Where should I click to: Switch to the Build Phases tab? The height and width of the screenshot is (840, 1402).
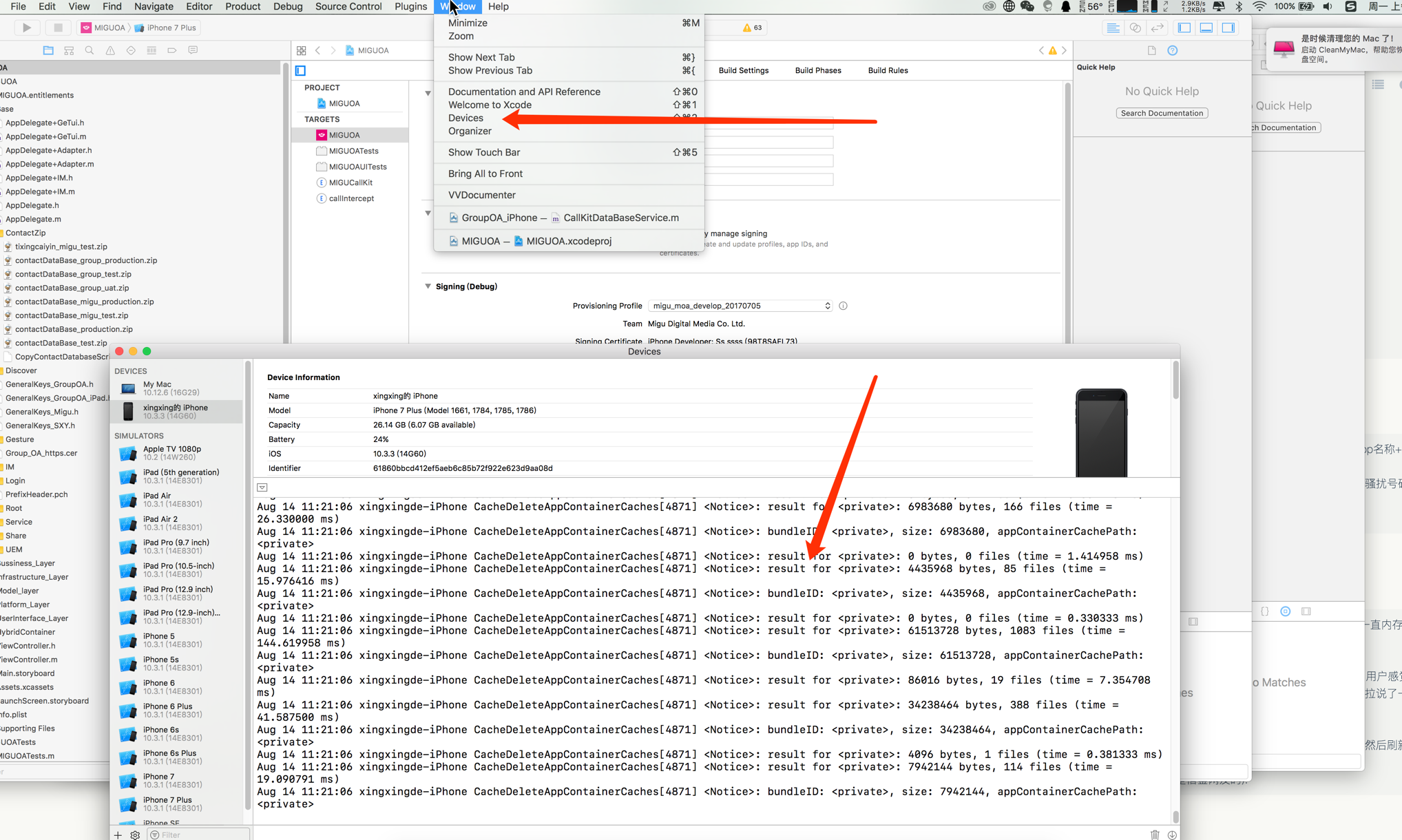818,70
